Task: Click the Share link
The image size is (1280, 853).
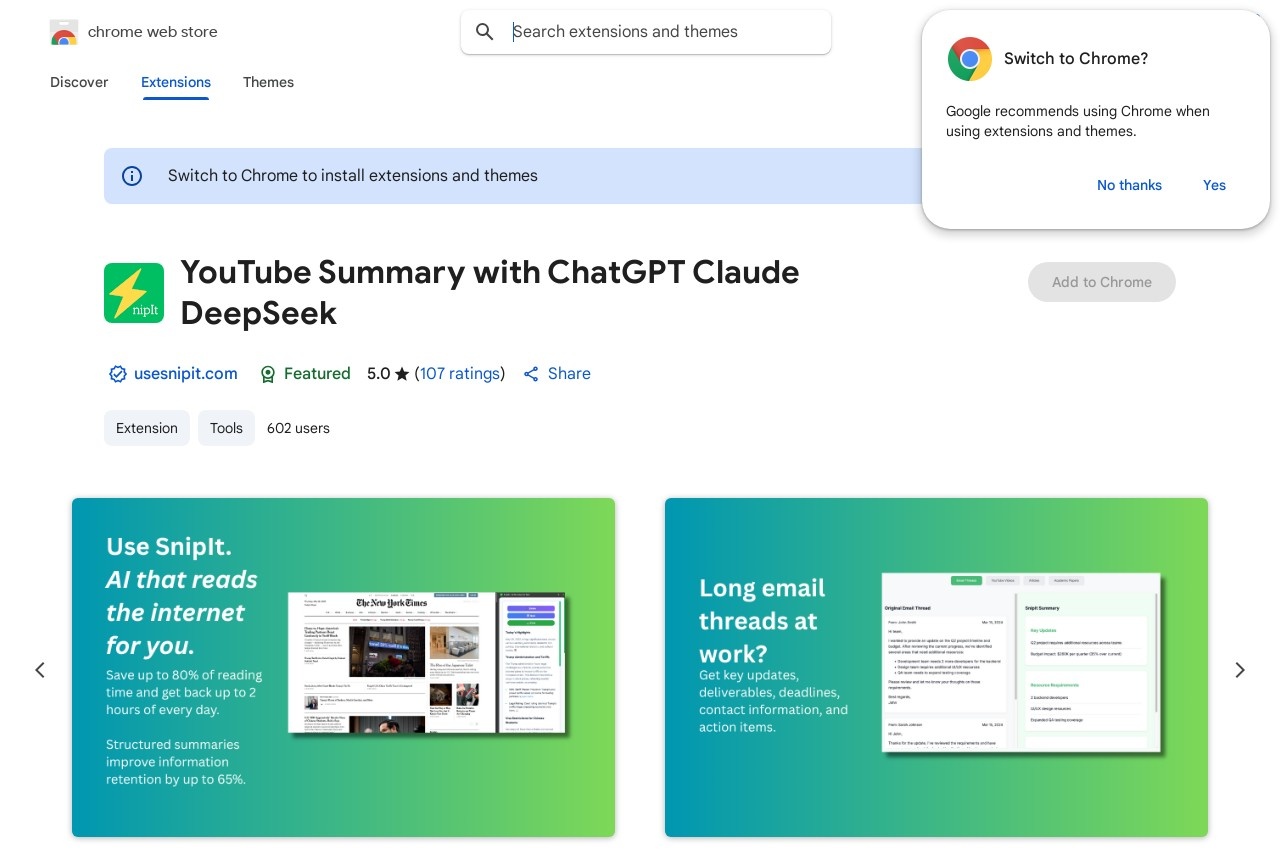Action: 569,374
